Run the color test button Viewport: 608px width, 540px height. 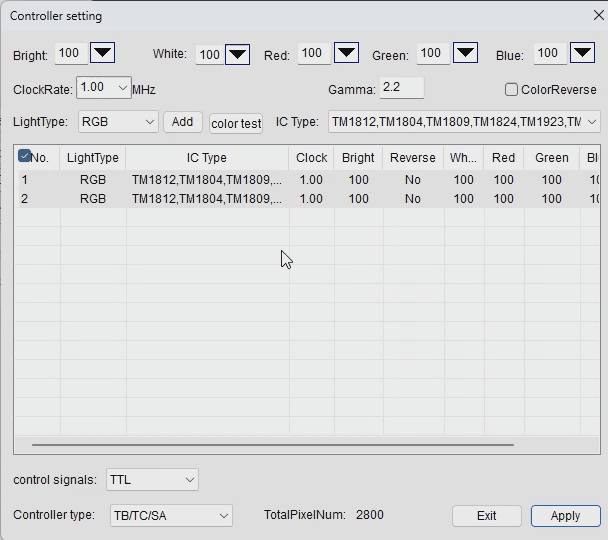pyautogui.click(x=236, y=124)
